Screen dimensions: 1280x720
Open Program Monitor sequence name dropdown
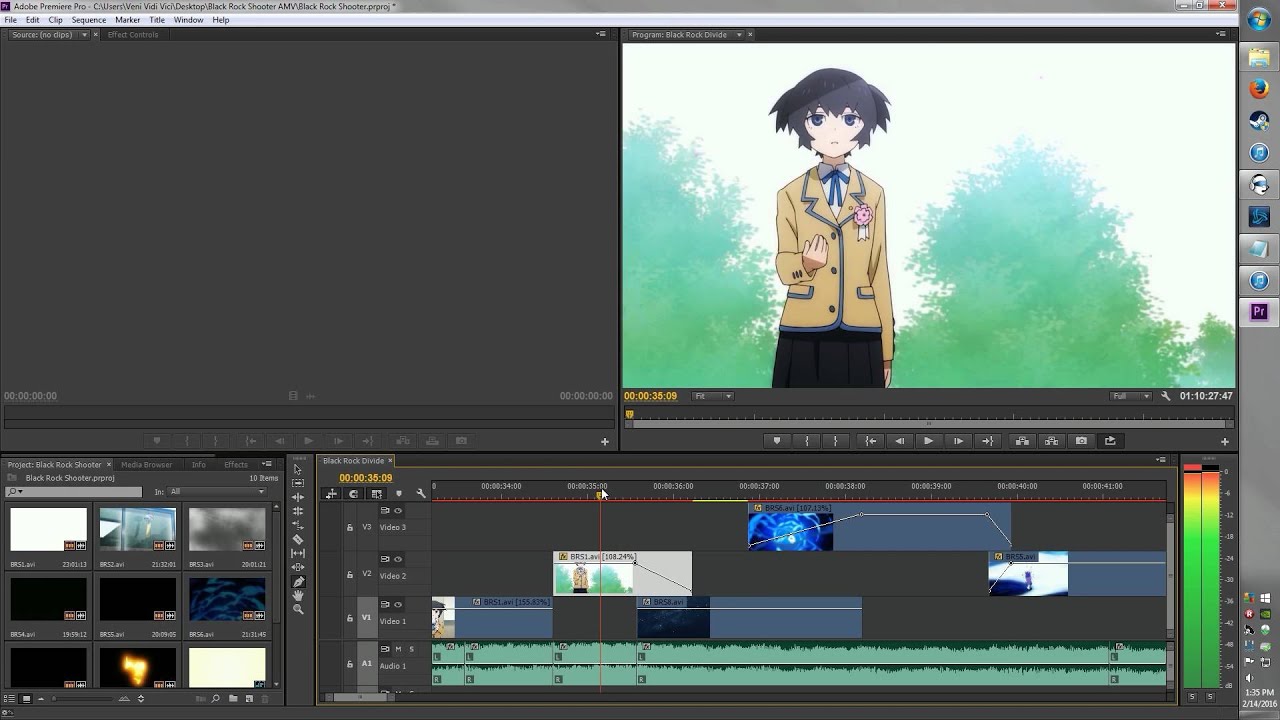point(739,35)
